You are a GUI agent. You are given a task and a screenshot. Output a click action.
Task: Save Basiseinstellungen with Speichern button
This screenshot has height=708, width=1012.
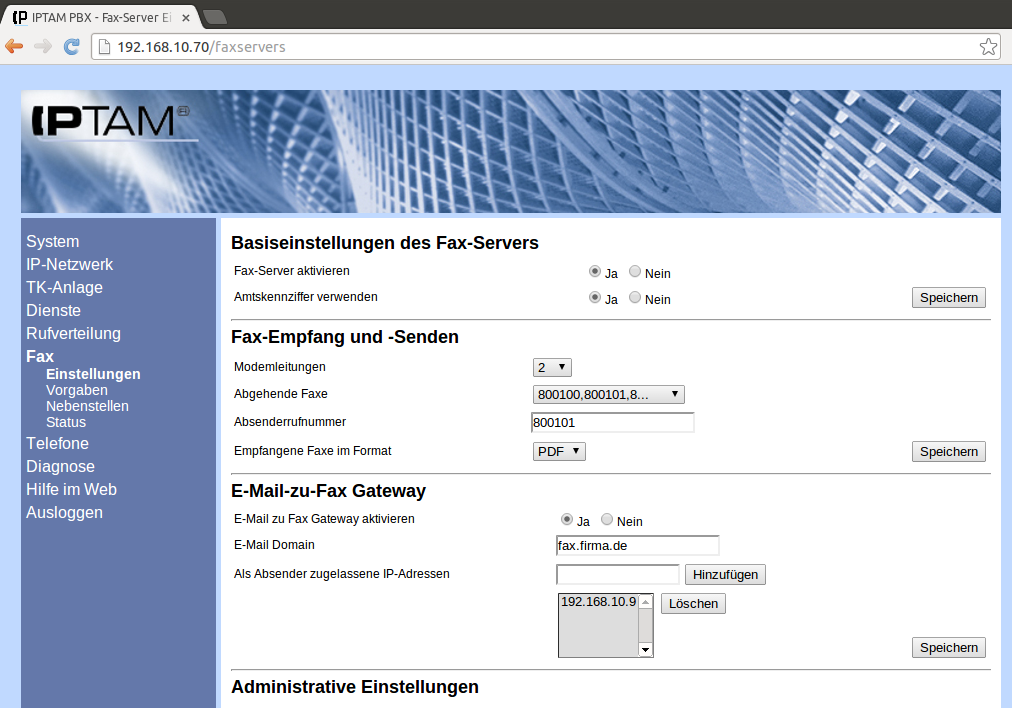tap(948, 298)
